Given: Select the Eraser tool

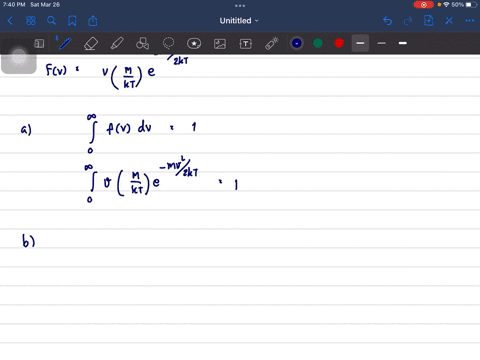Looking at the screenshot, I should [x=91, y=43].
